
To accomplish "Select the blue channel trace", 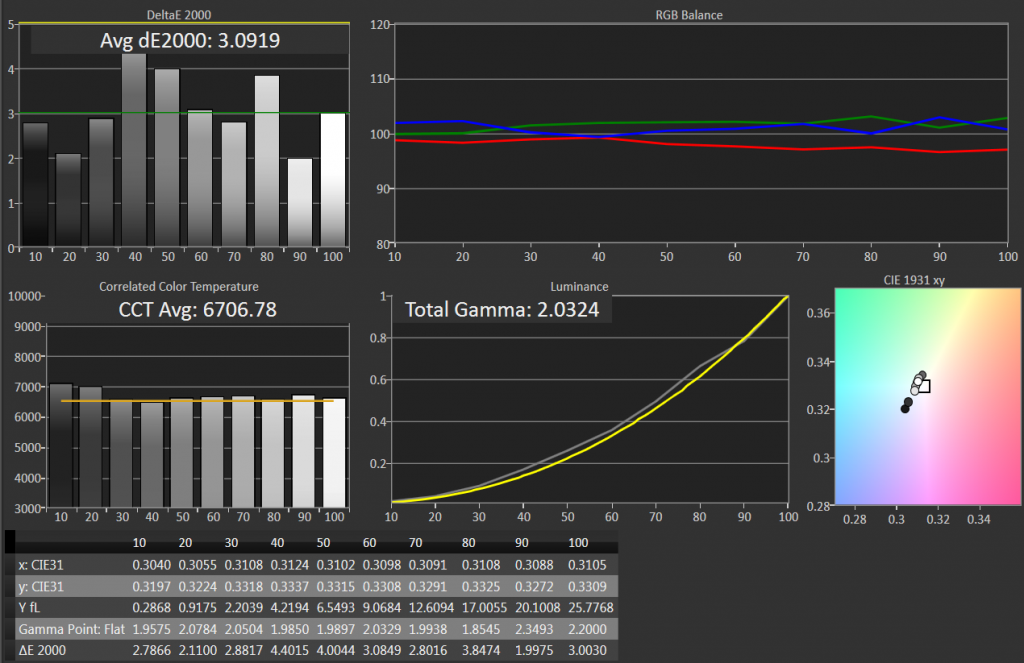I will coord(700,132).
